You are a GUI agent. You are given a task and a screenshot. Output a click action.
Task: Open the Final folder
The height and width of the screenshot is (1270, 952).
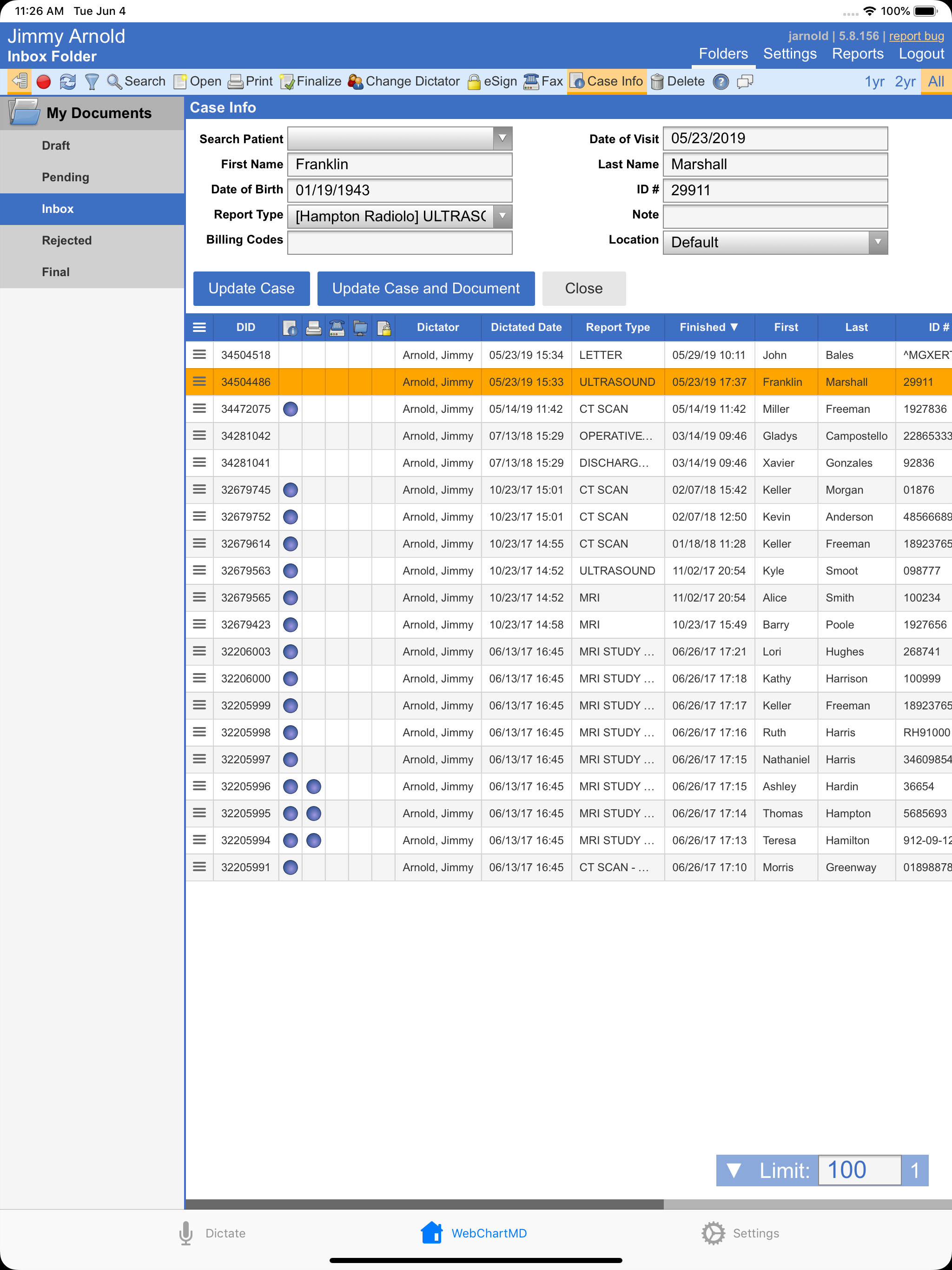(92, 272)
